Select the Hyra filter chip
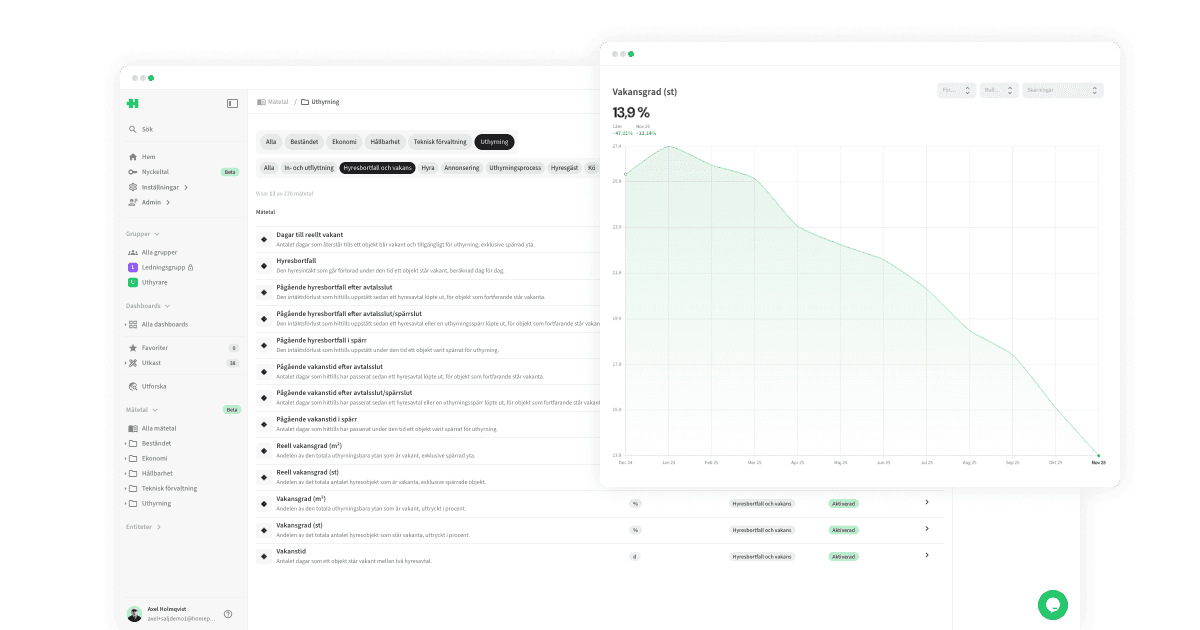This screenshot has height=630, width=1200. [x=427, y=167]
